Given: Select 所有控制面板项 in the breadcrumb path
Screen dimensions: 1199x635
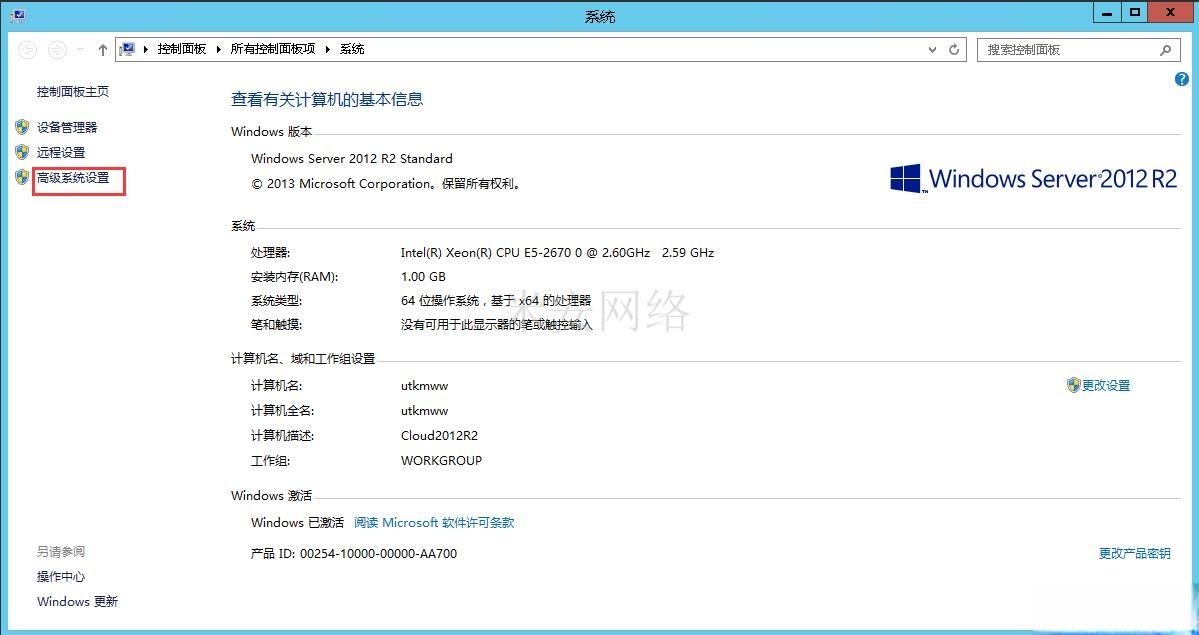Looking at the screenshot, I should (x=272, y=49).
